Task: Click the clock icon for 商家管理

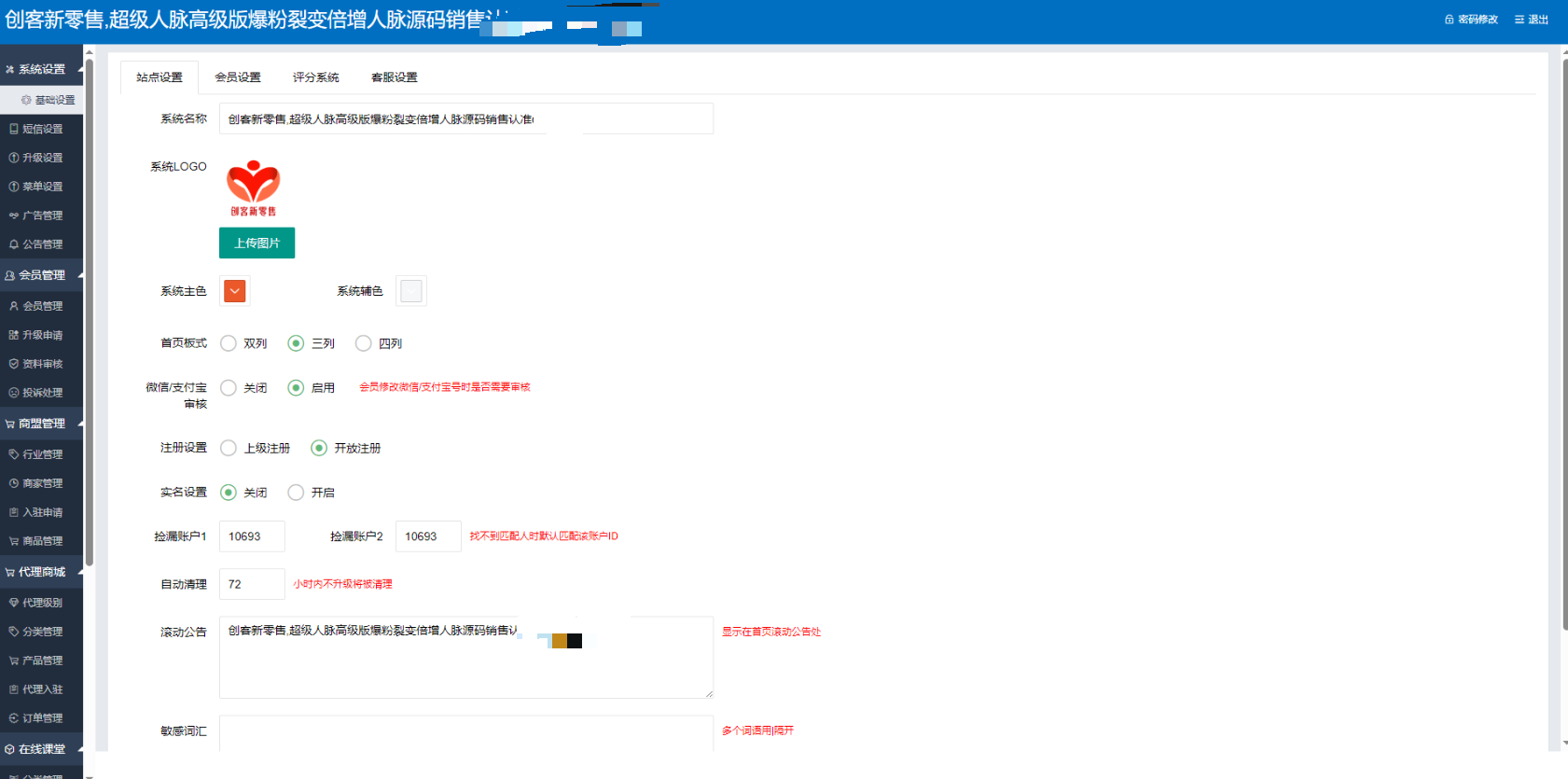Action: click(x=14, y=483)
